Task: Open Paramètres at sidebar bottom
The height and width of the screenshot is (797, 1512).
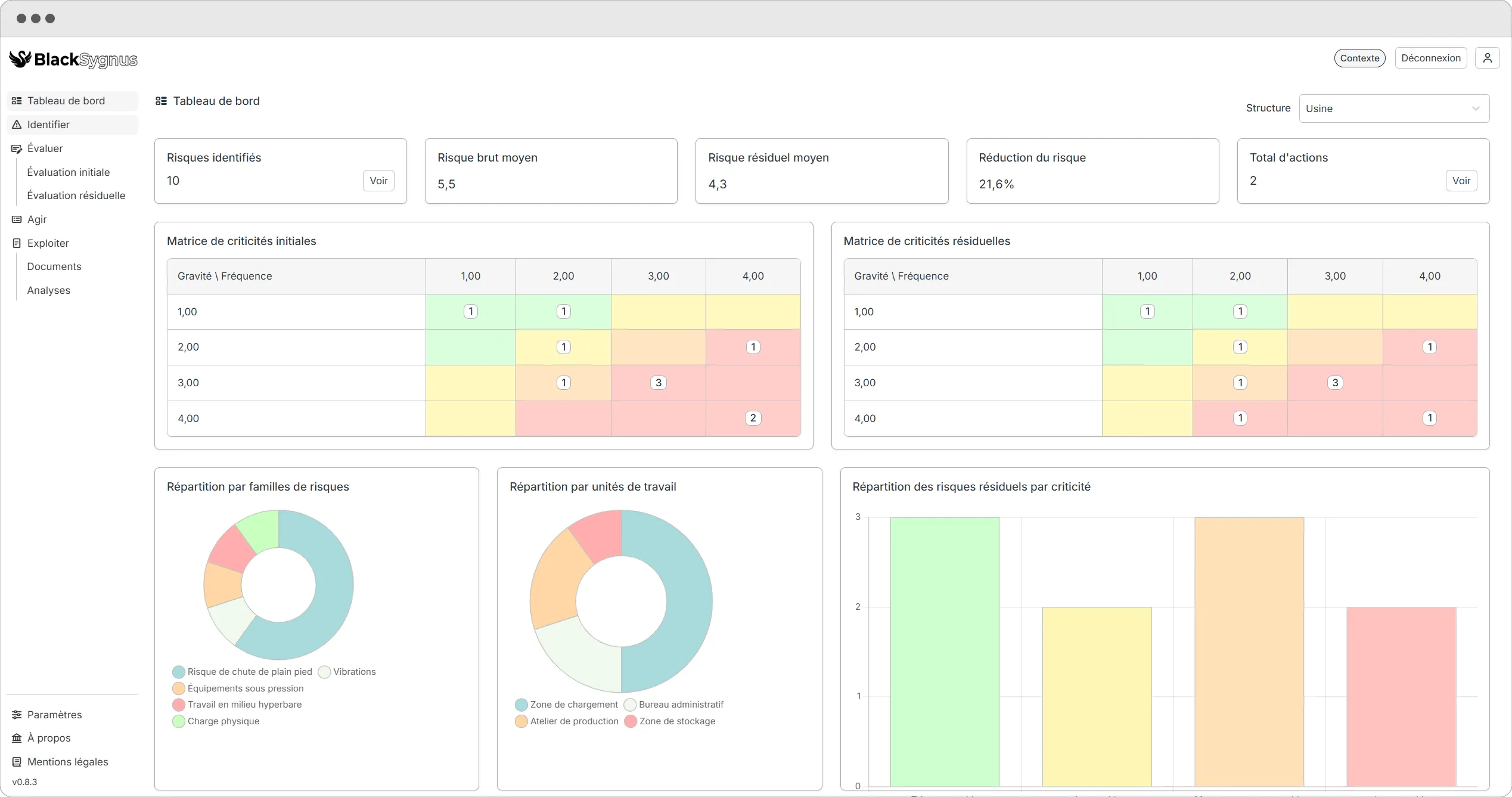Action: (72, 715)
